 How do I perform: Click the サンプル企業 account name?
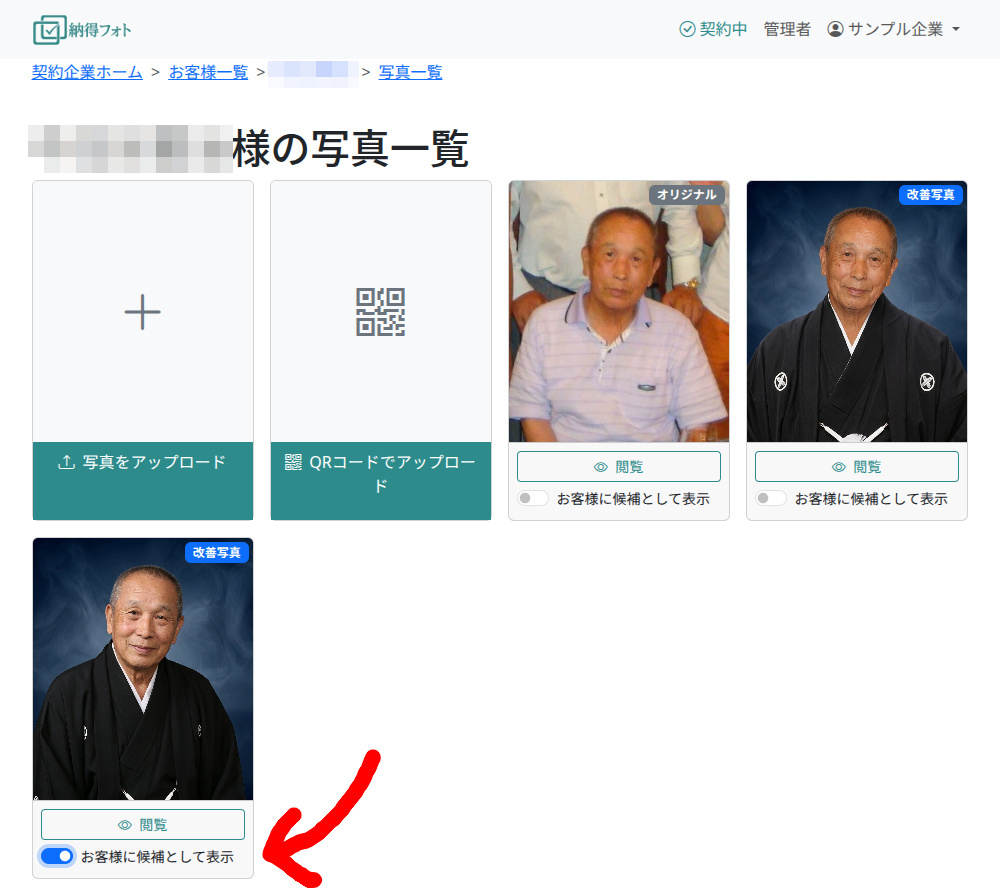(895, 29)
